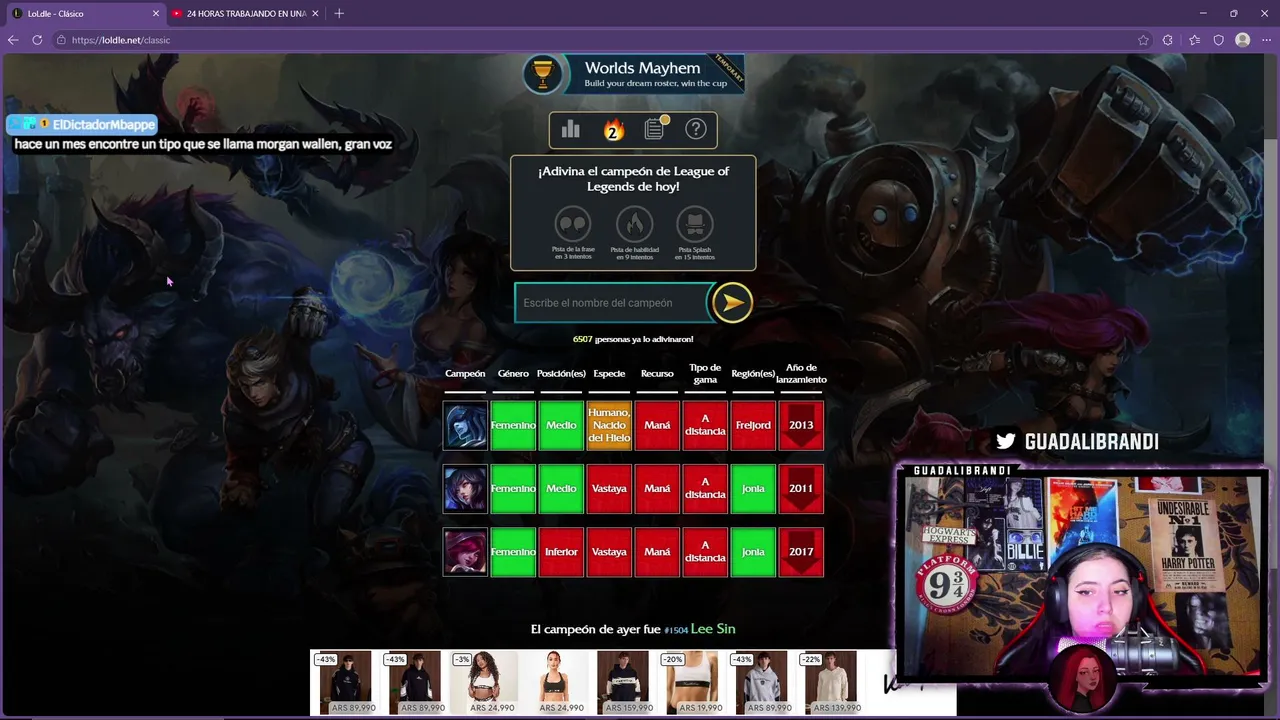Click the Posición(es) column header
The image size is (1280, 720).
561,374
